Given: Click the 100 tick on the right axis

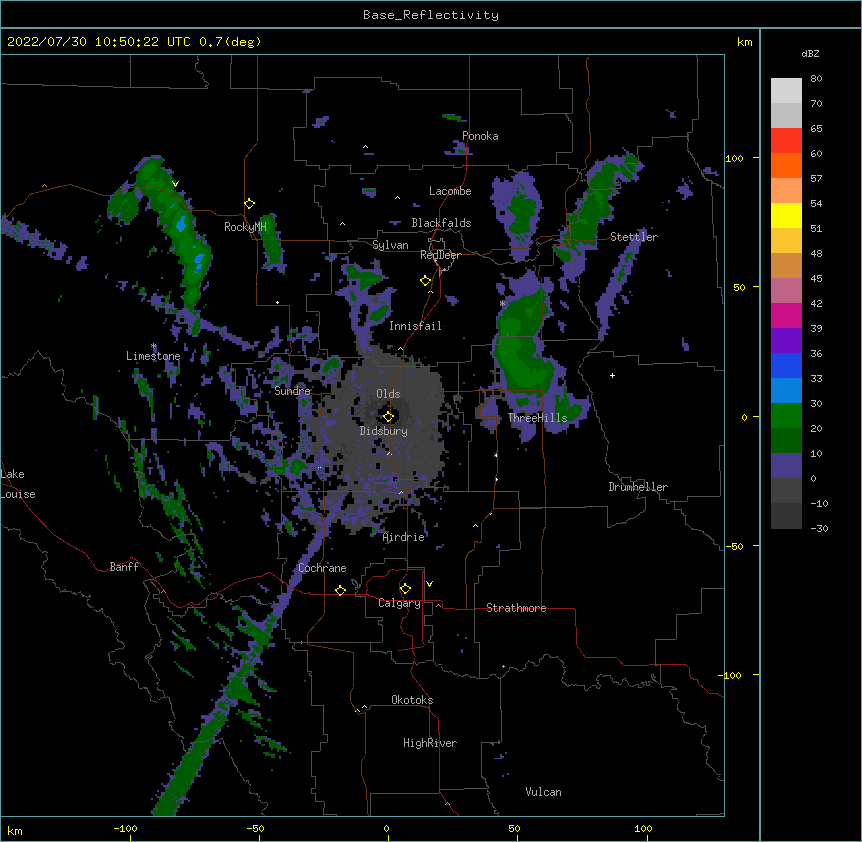Looking at the screenshot, I should (734, 158).
